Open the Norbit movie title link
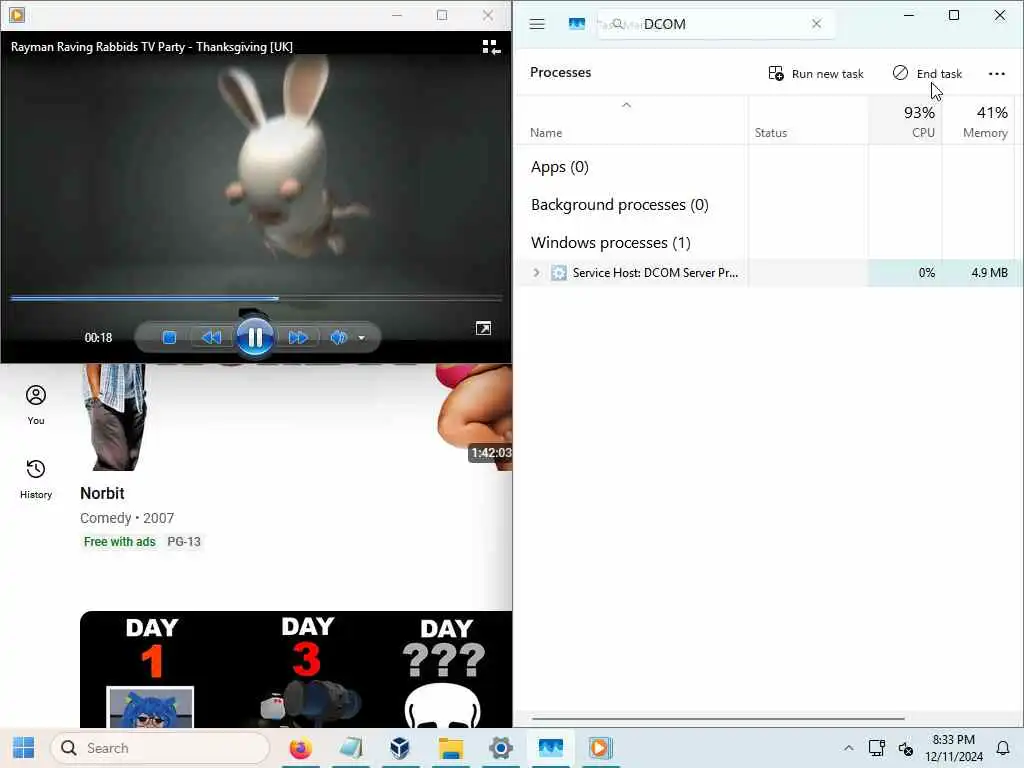Image resolution: width=1024 pixels, height=768 pixels. click(102, 493)
